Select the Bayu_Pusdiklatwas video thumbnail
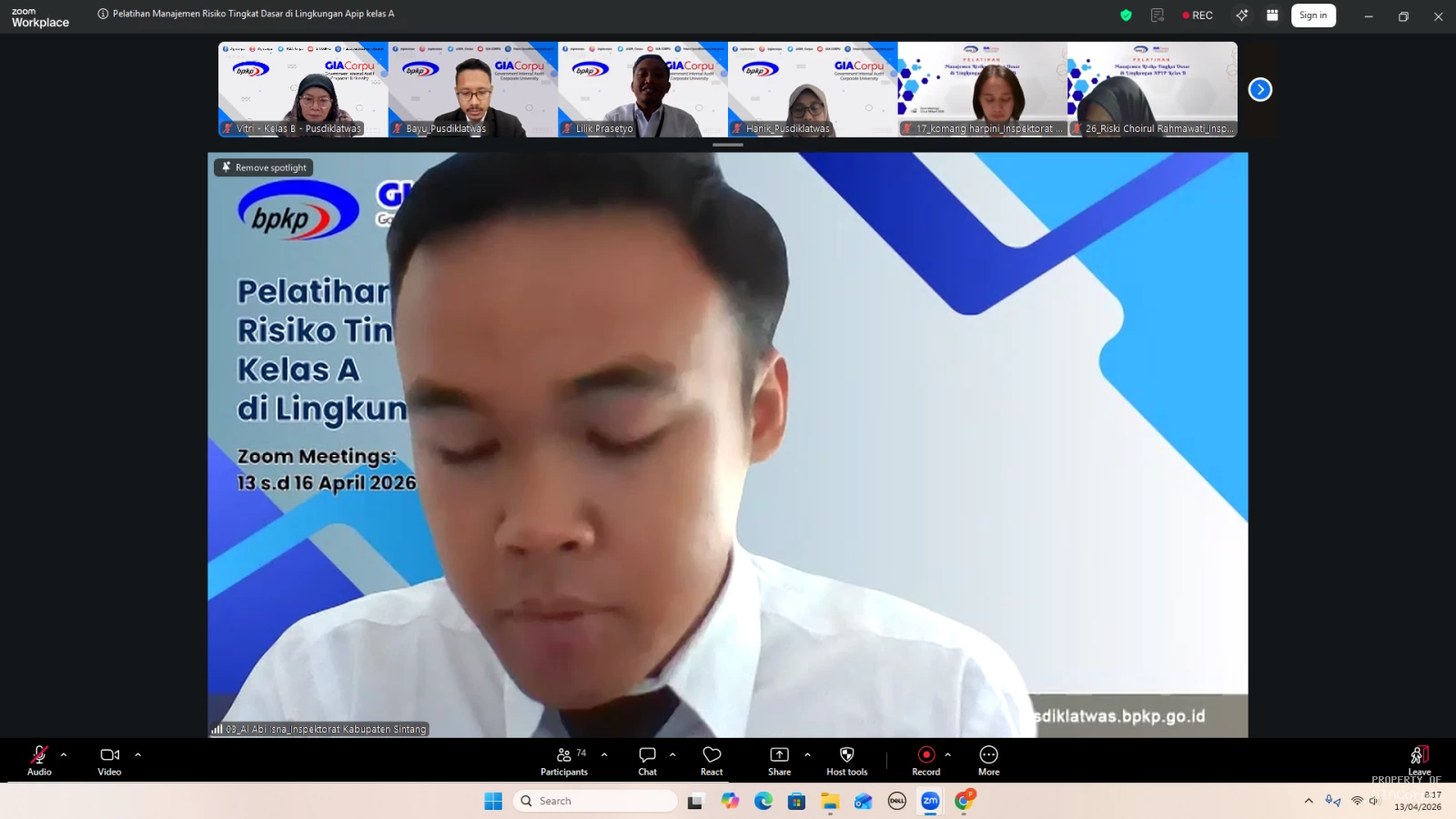Screen dimensions: 1456x819 click(x=472, y=89)
